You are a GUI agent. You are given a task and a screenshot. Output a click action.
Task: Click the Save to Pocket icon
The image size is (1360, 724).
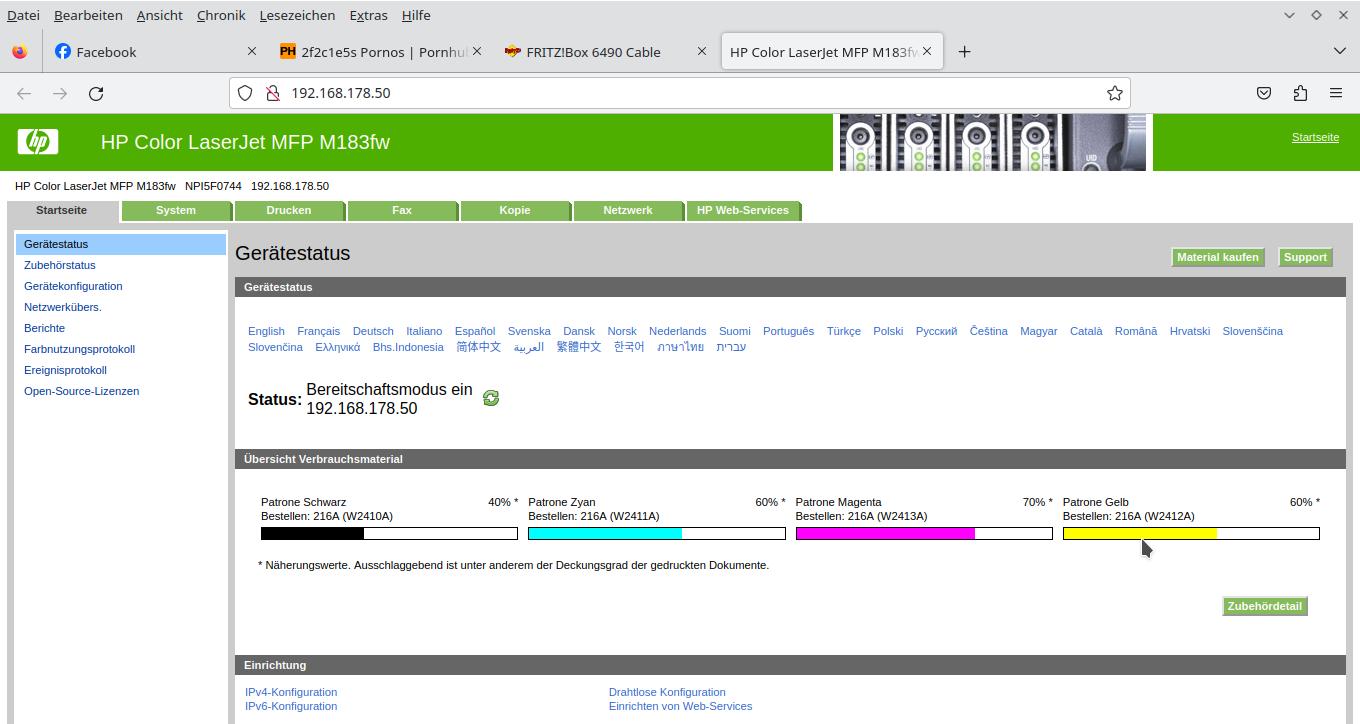[x=1264, y=93]
